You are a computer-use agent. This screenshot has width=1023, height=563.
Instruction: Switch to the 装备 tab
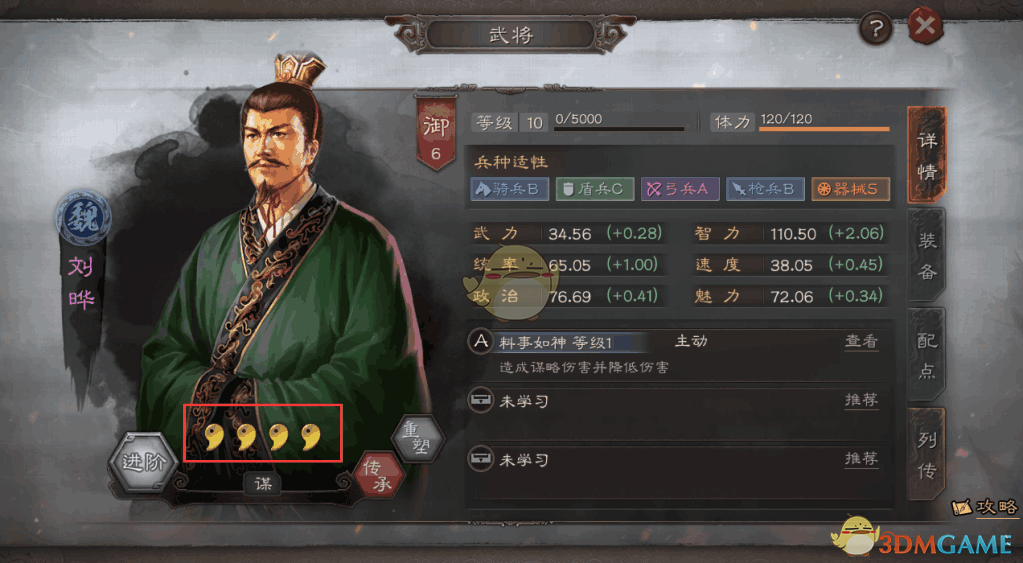[926, 255]
